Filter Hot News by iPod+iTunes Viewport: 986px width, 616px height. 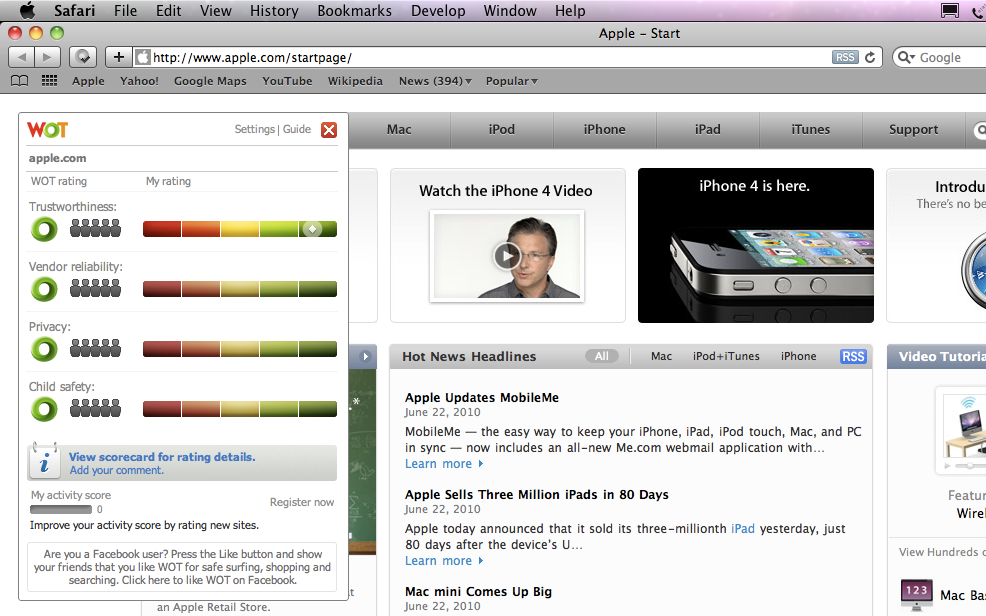pos(726,356)
